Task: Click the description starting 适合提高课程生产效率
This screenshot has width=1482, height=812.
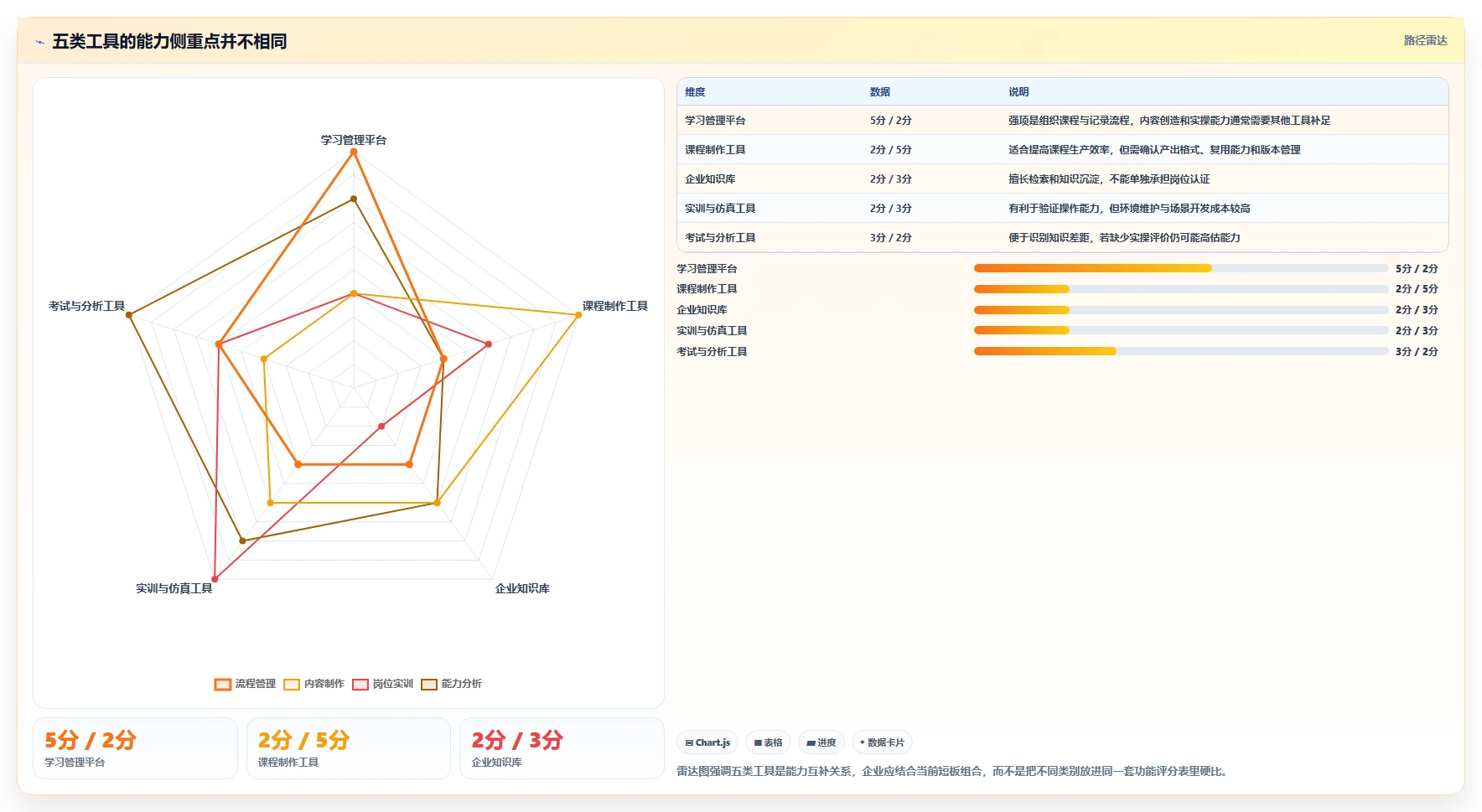Action: [1154, 150]
